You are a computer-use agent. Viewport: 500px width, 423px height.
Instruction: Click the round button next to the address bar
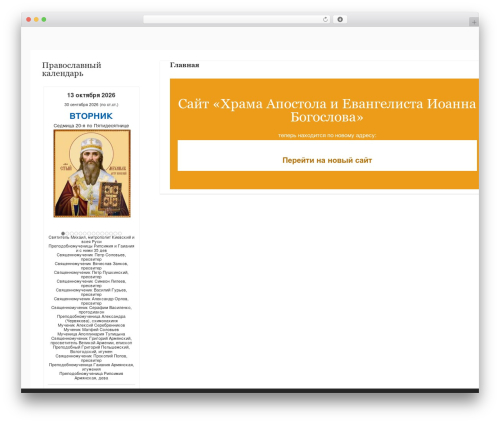tap(340, 19)
